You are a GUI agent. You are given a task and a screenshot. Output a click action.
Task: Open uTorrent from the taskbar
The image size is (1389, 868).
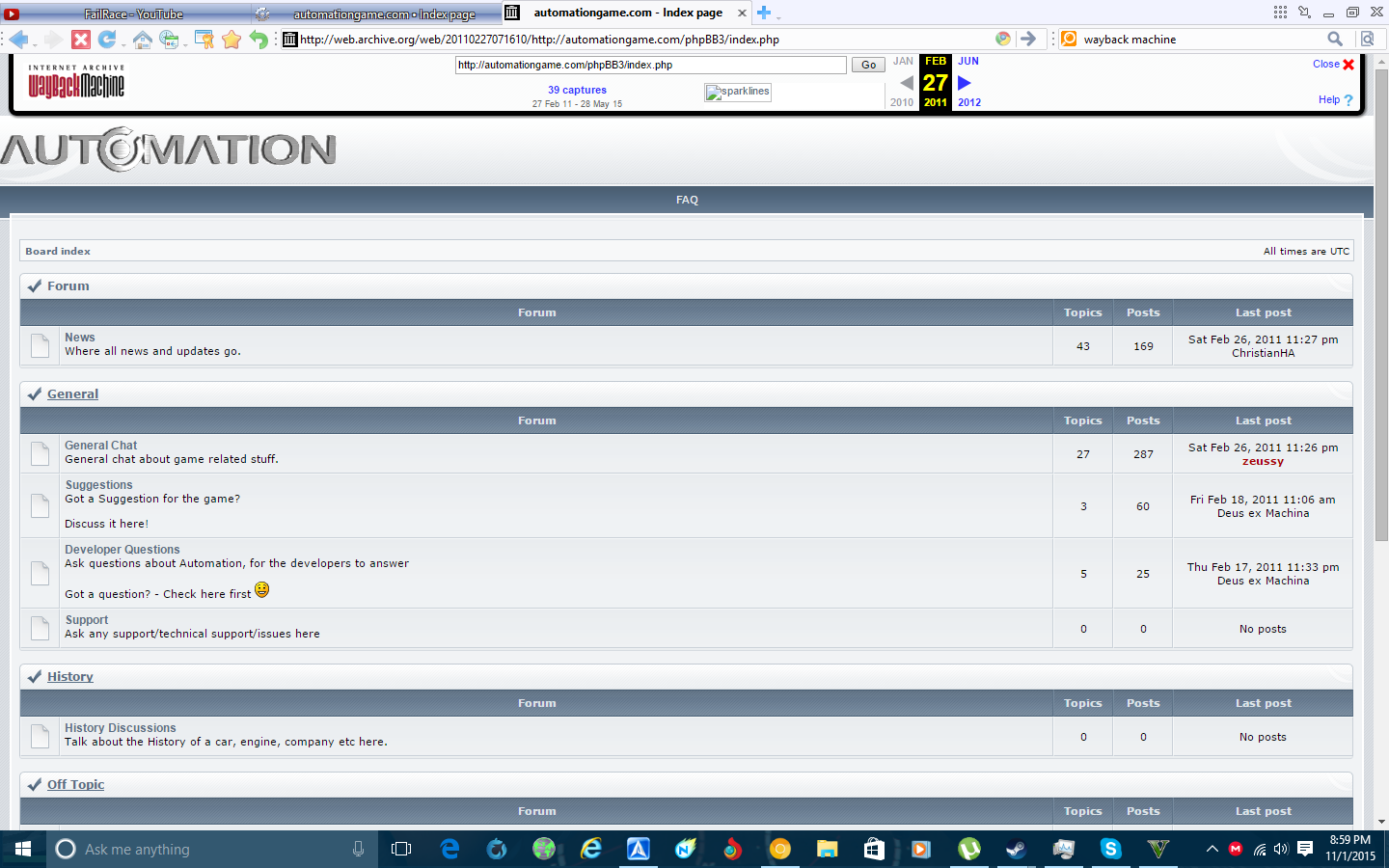point(969,849)
